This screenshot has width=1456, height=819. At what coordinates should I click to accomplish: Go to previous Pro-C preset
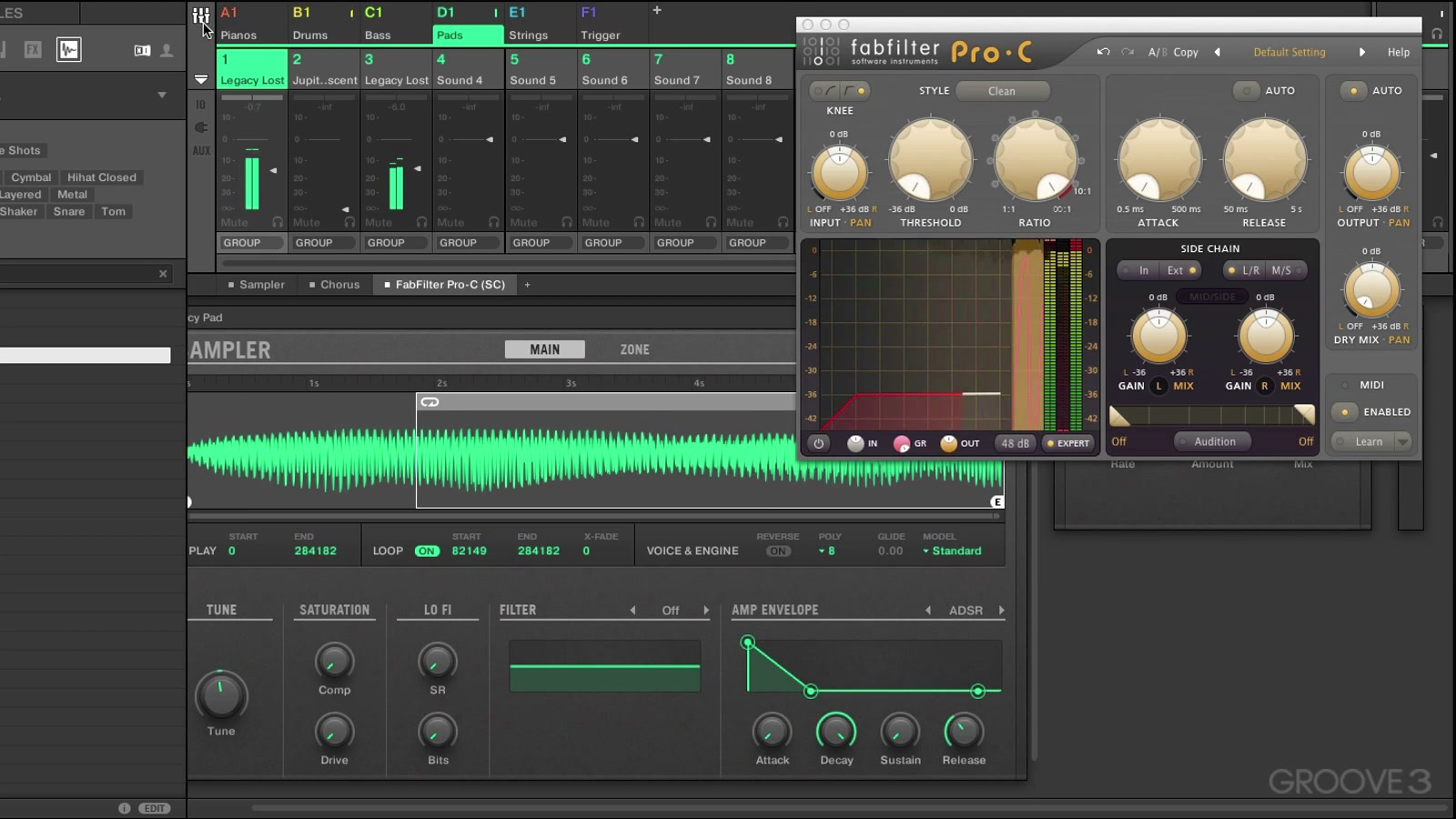(x=1218, y=52)
